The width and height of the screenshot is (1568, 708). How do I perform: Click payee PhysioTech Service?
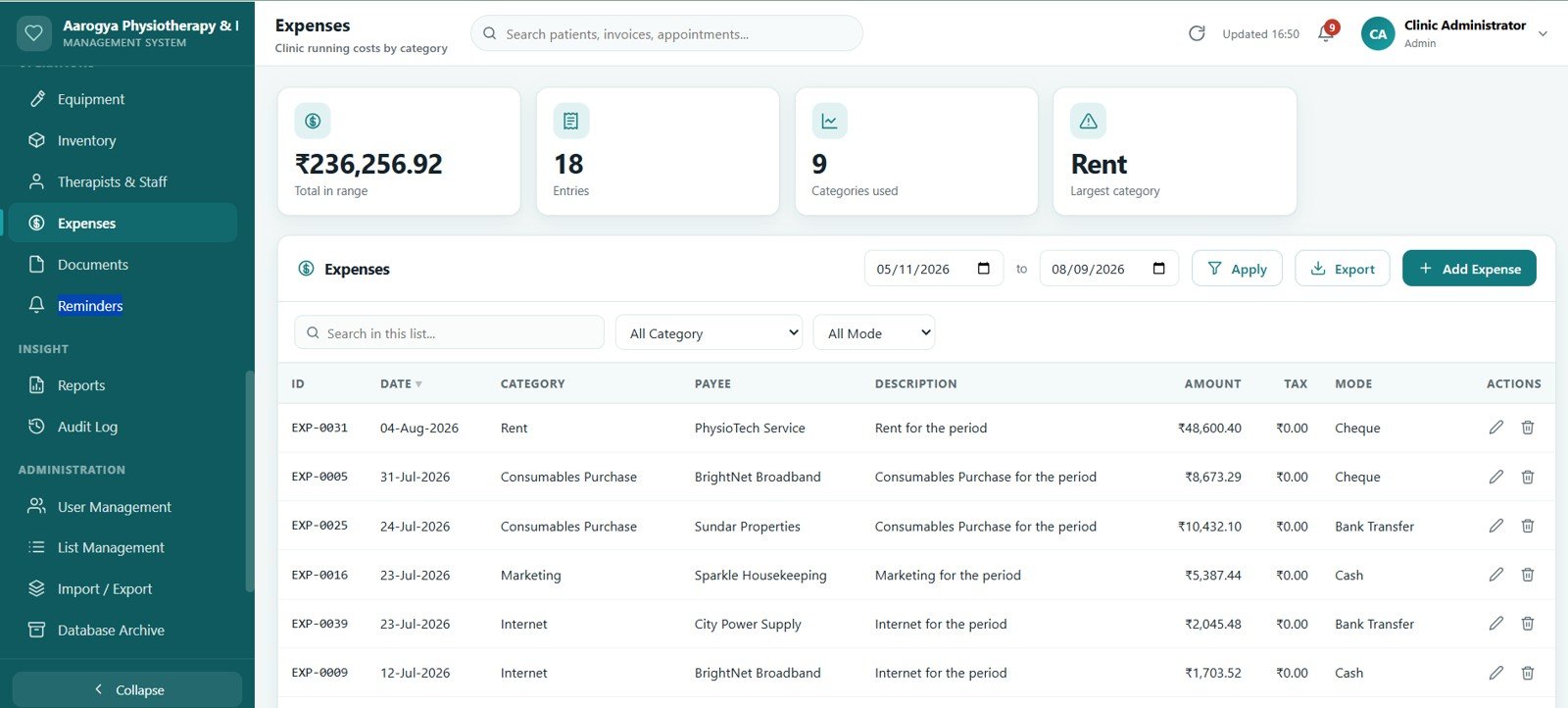coord(750,428)
